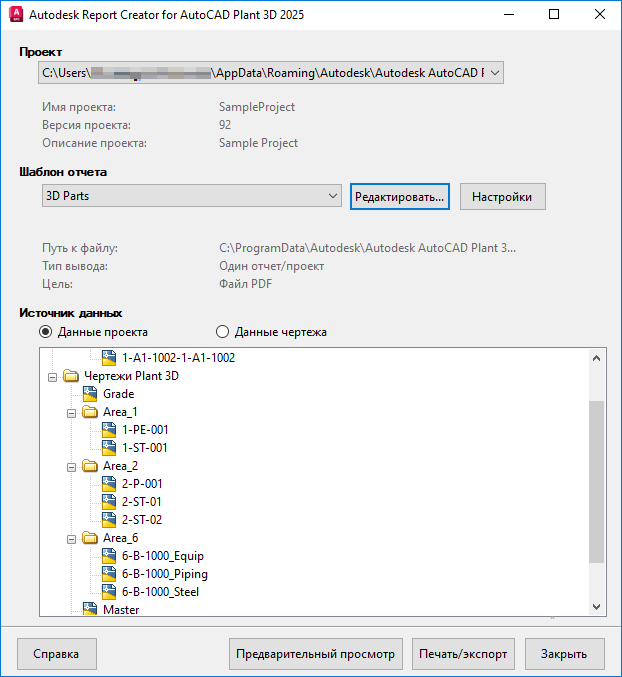Click the drawing icon beside 1-ST-001
The image size is (622, 677).
[109, 448]
